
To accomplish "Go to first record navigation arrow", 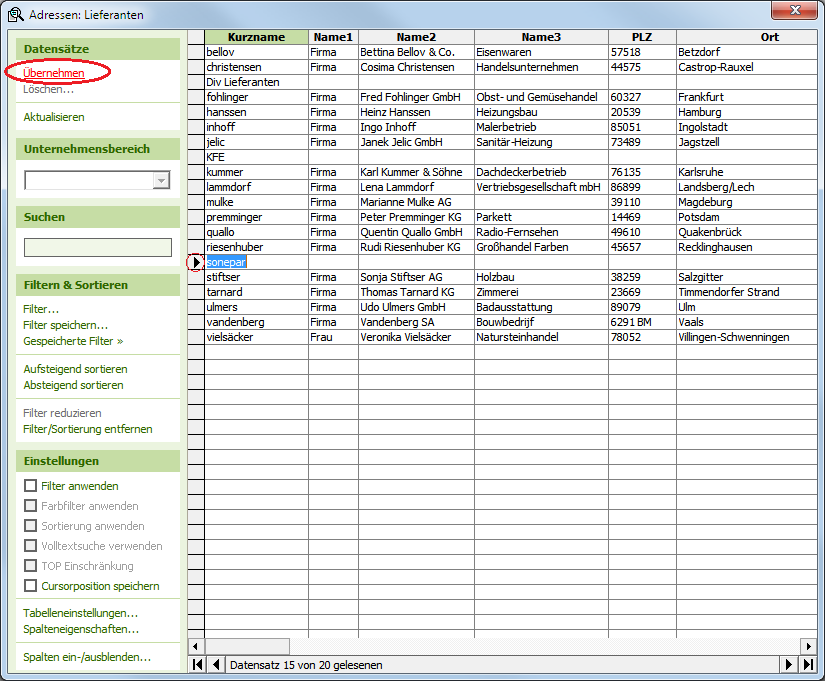I will click(197, 664).
